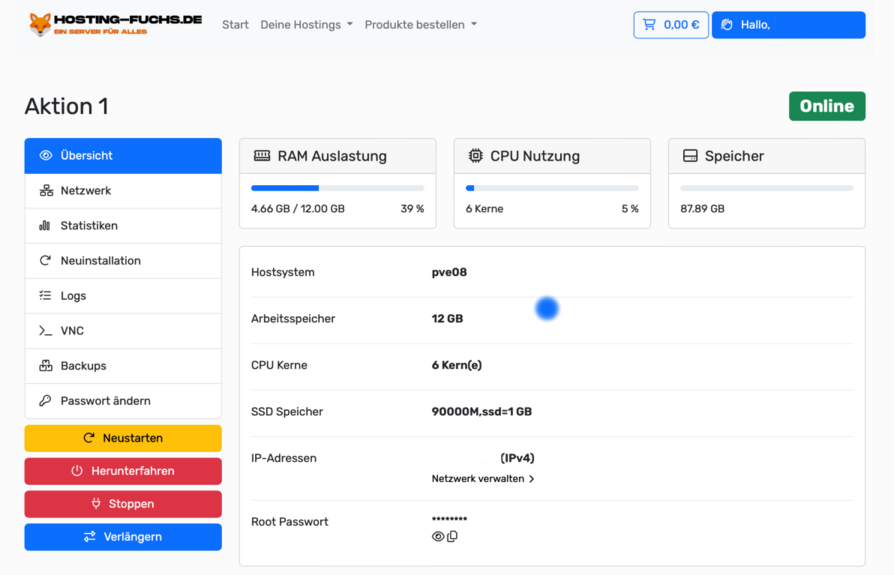Click the 39 % RAM usage value

412,209
